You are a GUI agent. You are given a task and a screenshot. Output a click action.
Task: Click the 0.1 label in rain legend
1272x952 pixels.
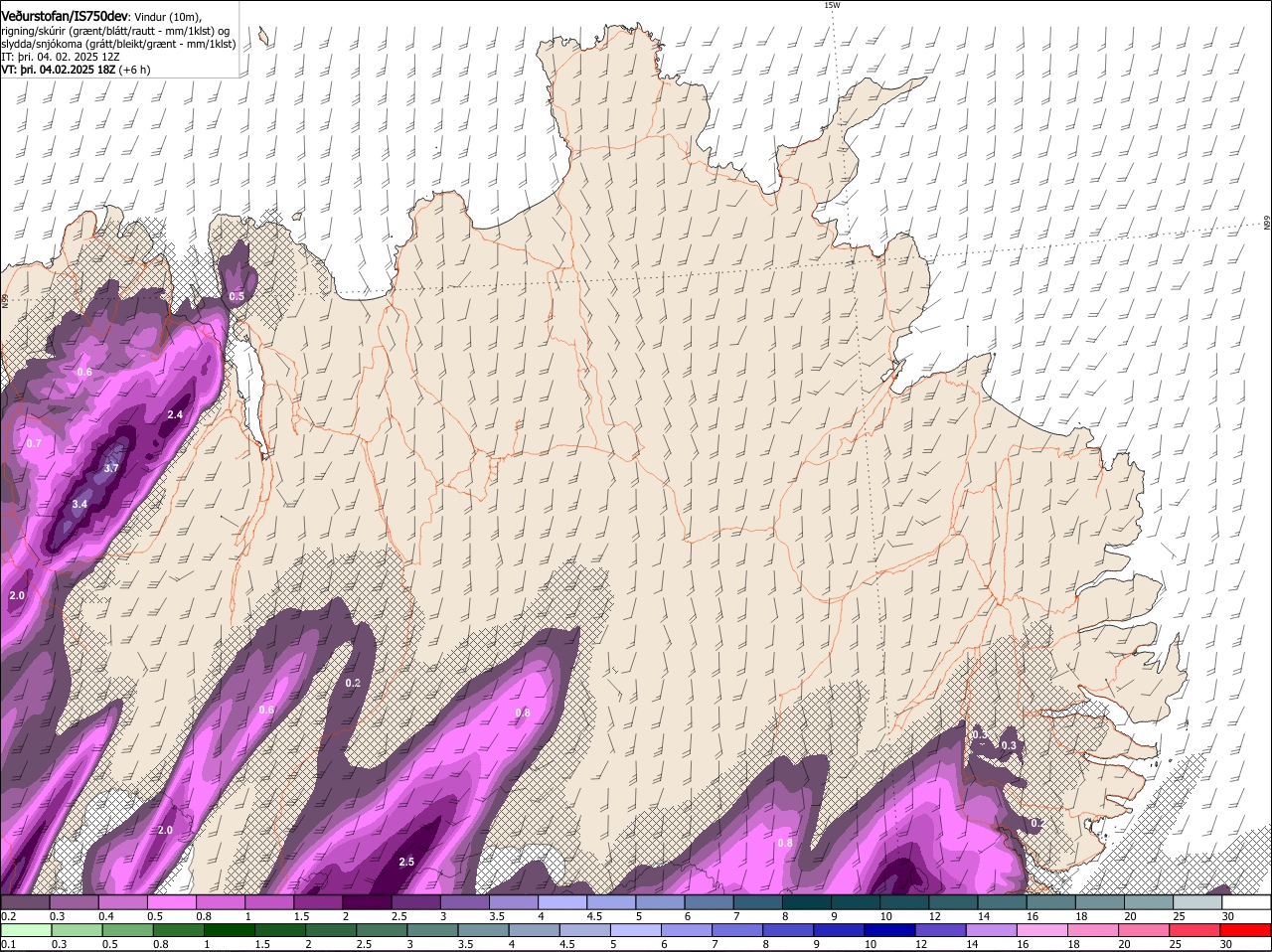(8, 944)
